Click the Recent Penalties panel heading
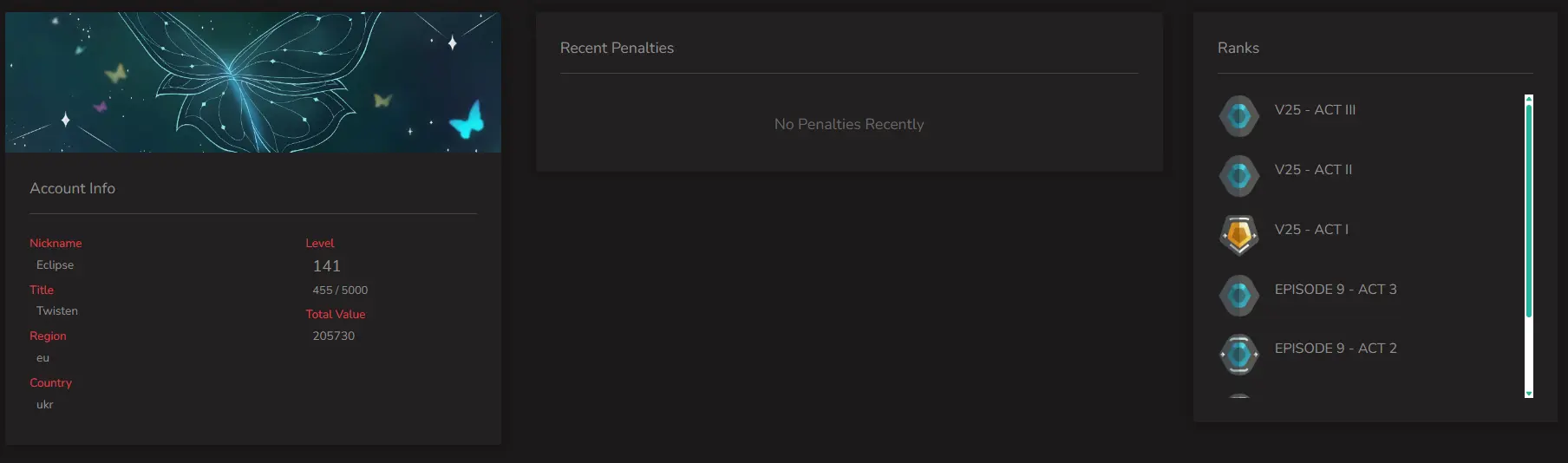 (617, 49)
